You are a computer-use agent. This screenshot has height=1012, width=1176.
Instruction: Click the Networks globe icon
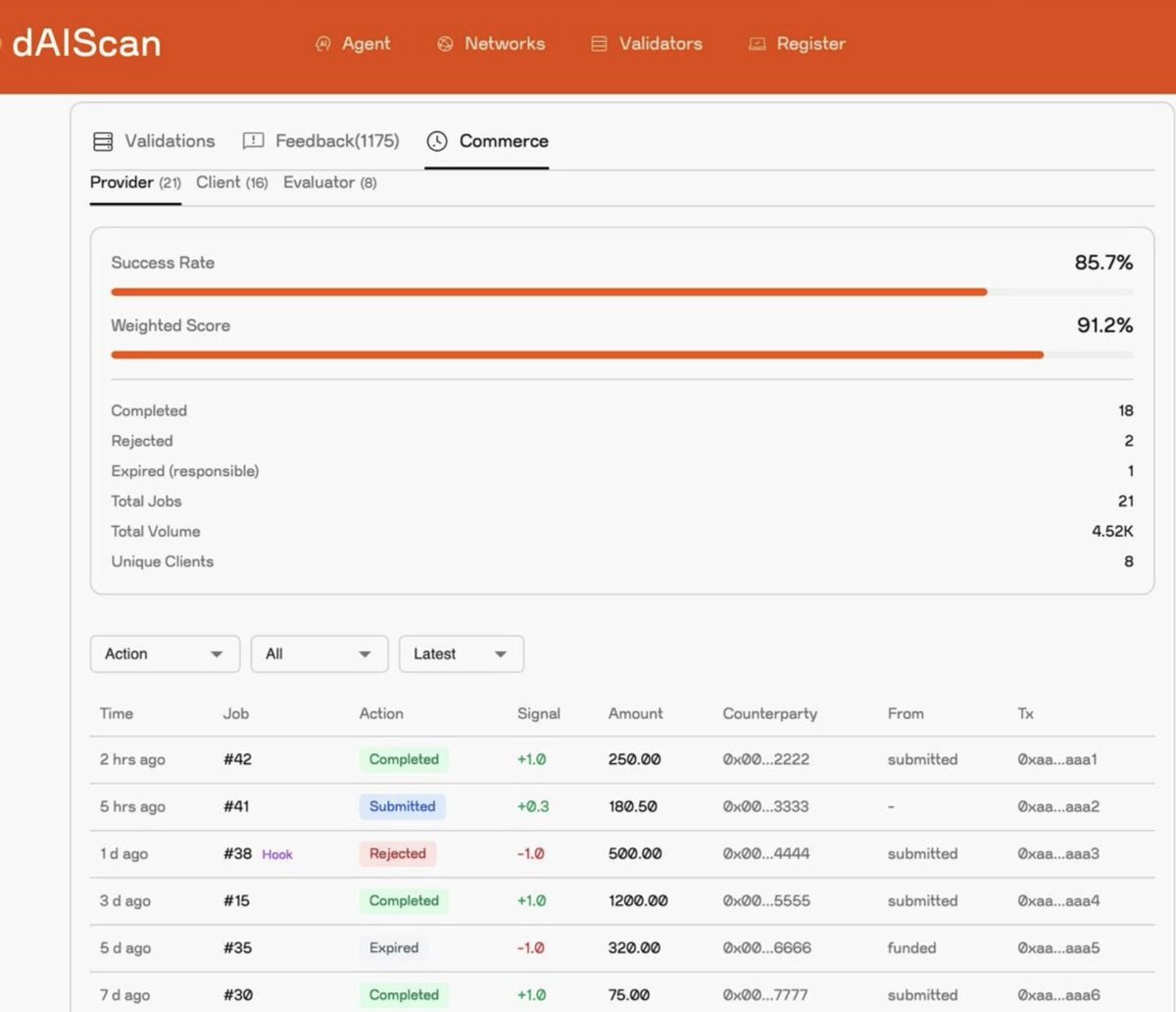pyautogui.click(x=445, y=44)
